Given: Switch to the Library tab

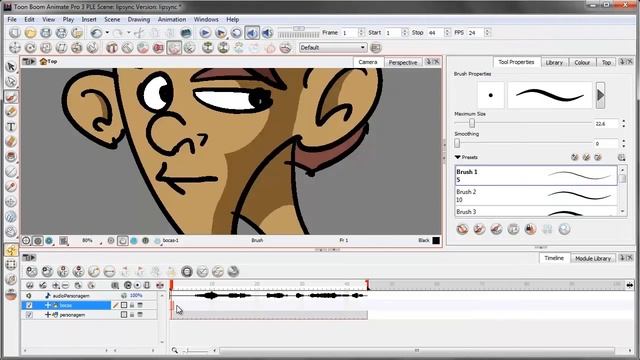Looking at the screenshot, I should coord(554,62).
